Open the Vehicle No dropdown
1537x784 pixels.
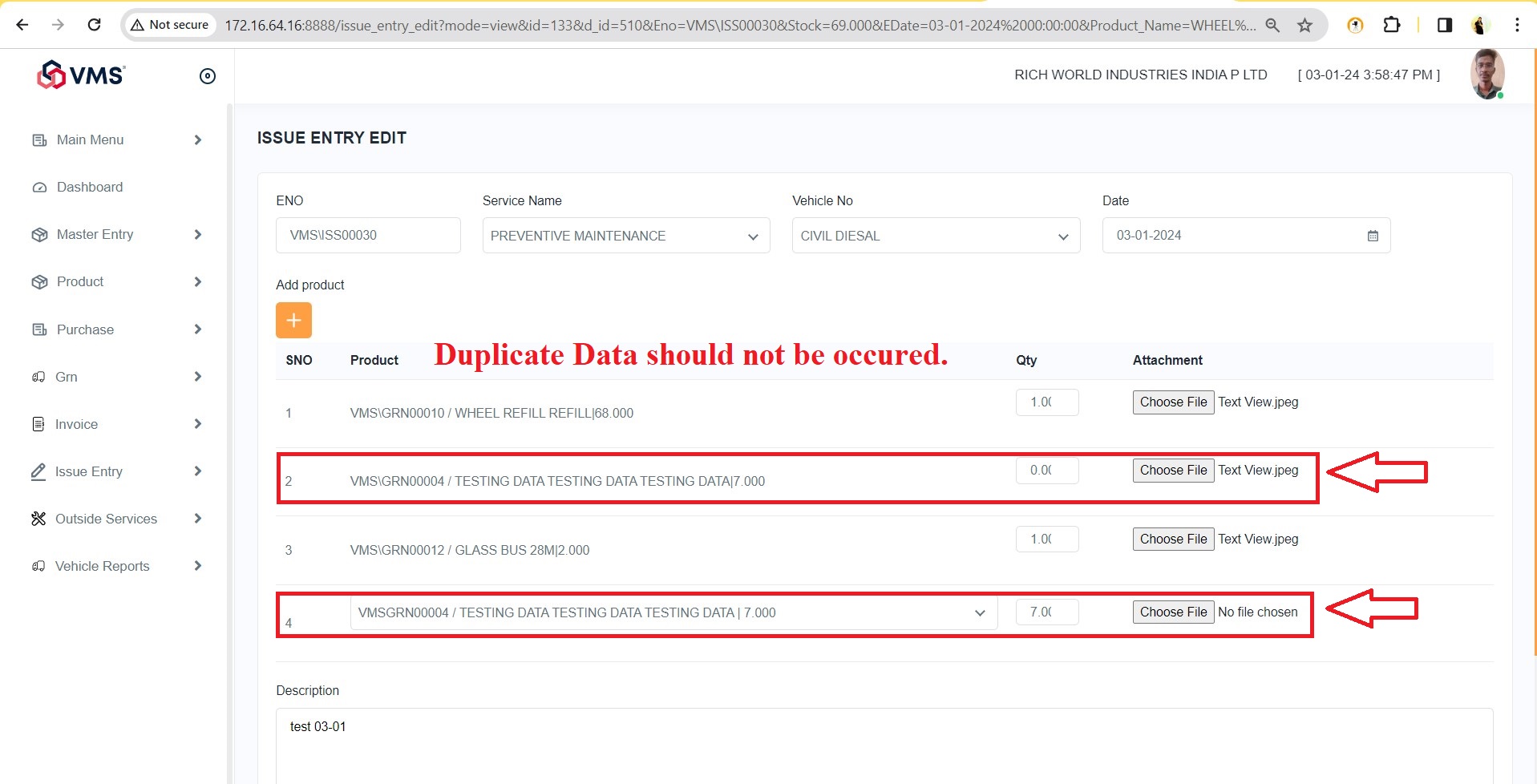935,236
